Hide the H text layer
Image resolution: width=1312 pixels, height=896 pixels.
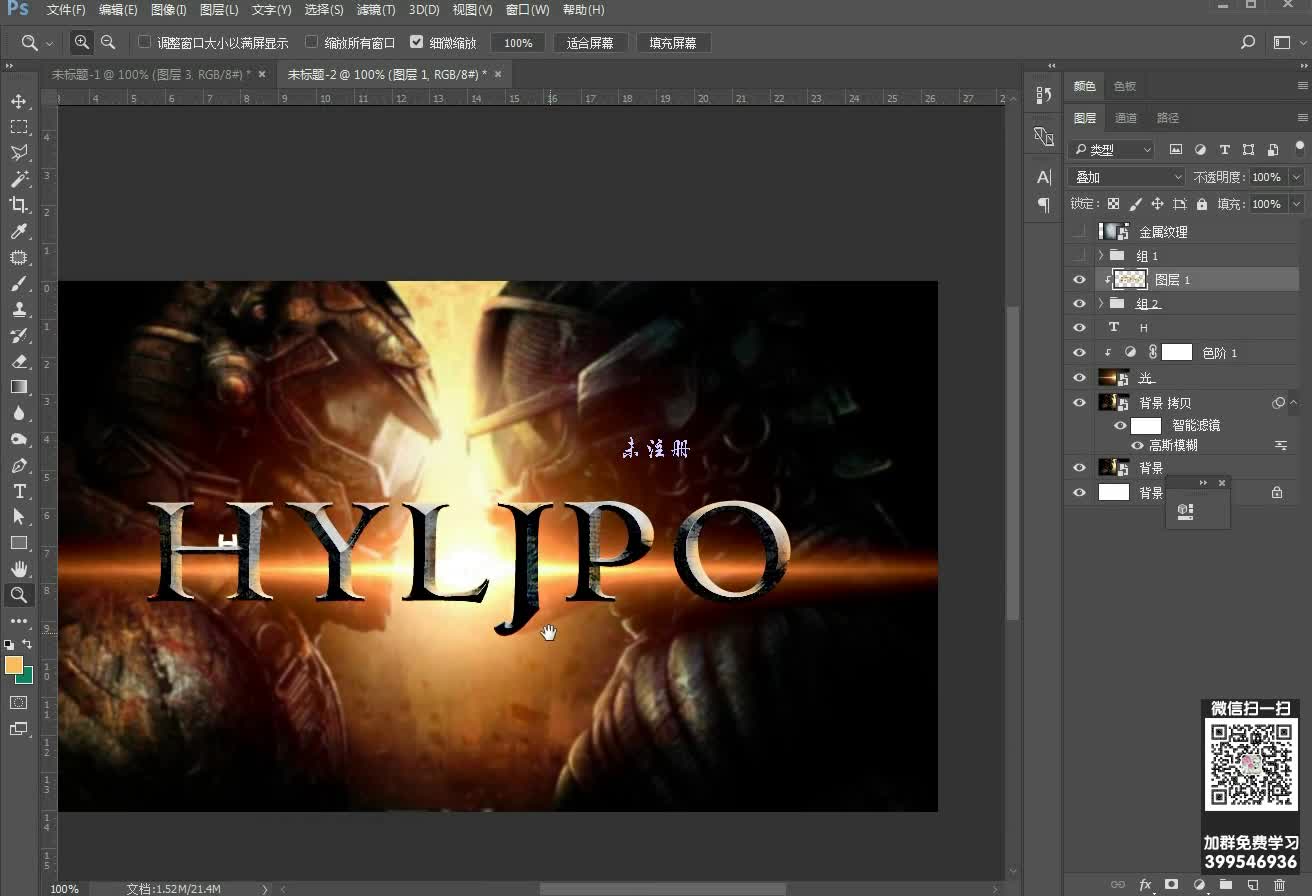[x=1079, y=328]
